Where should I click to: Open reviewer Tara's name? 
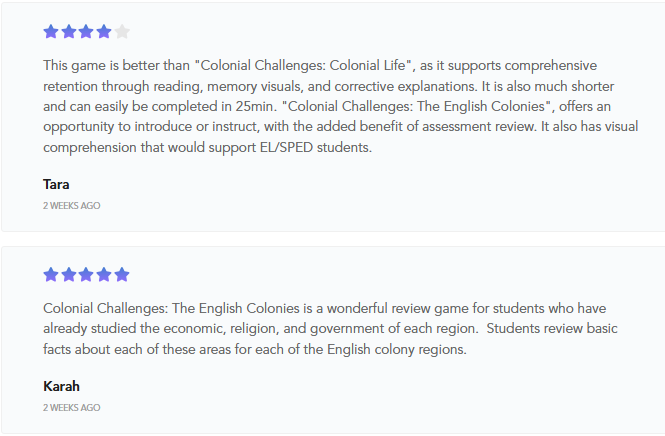(56, 184)
